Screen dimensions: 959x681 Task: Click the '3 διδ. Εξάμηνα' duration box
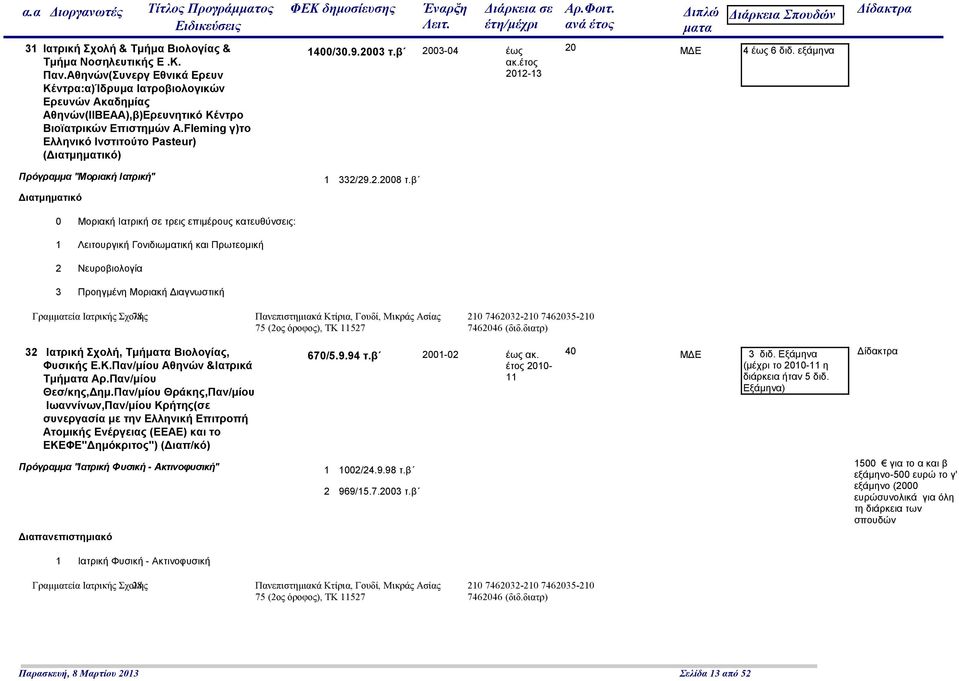[x=794, y=371]
